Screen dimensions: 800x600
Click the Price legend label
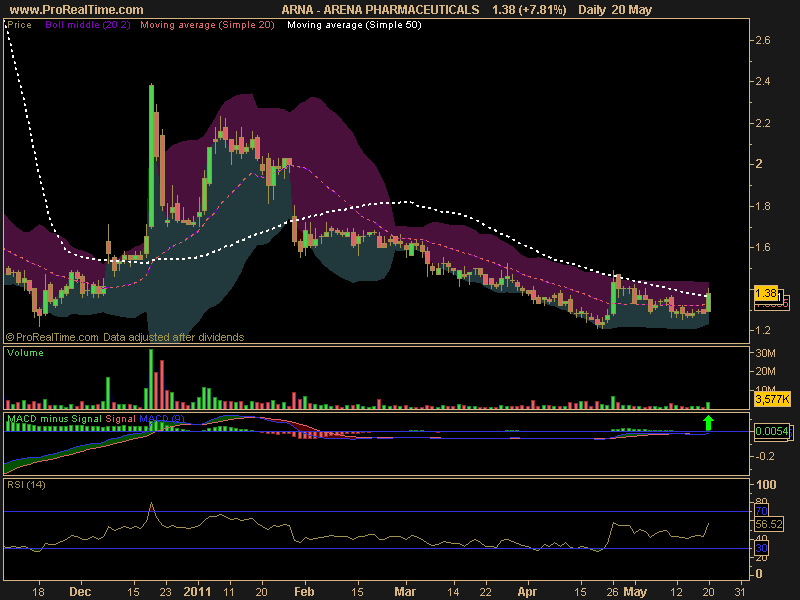(x=19, y=24)
